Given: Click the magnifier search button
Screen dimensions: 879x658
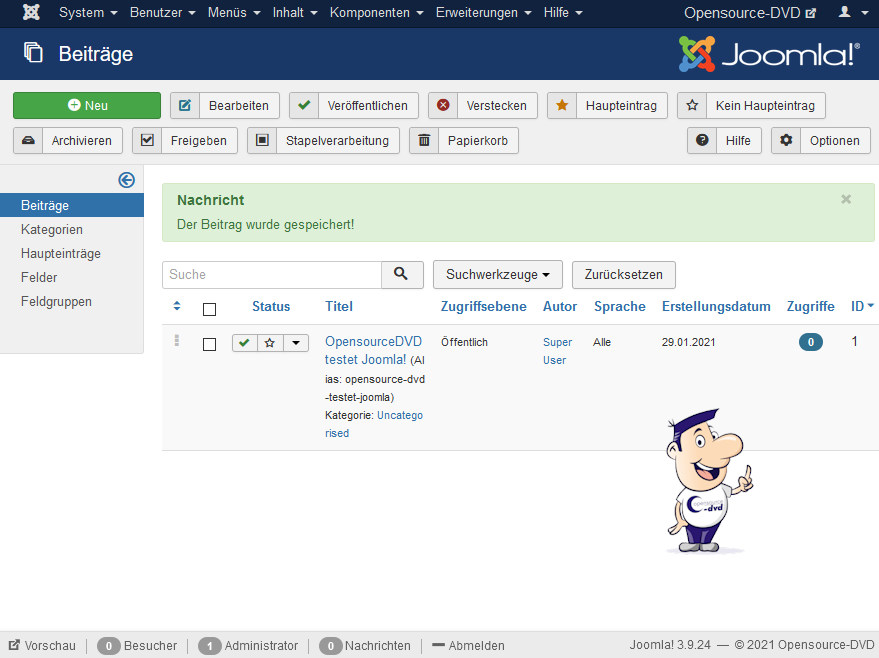Looking at the screenshot, I should click(402, 274).
